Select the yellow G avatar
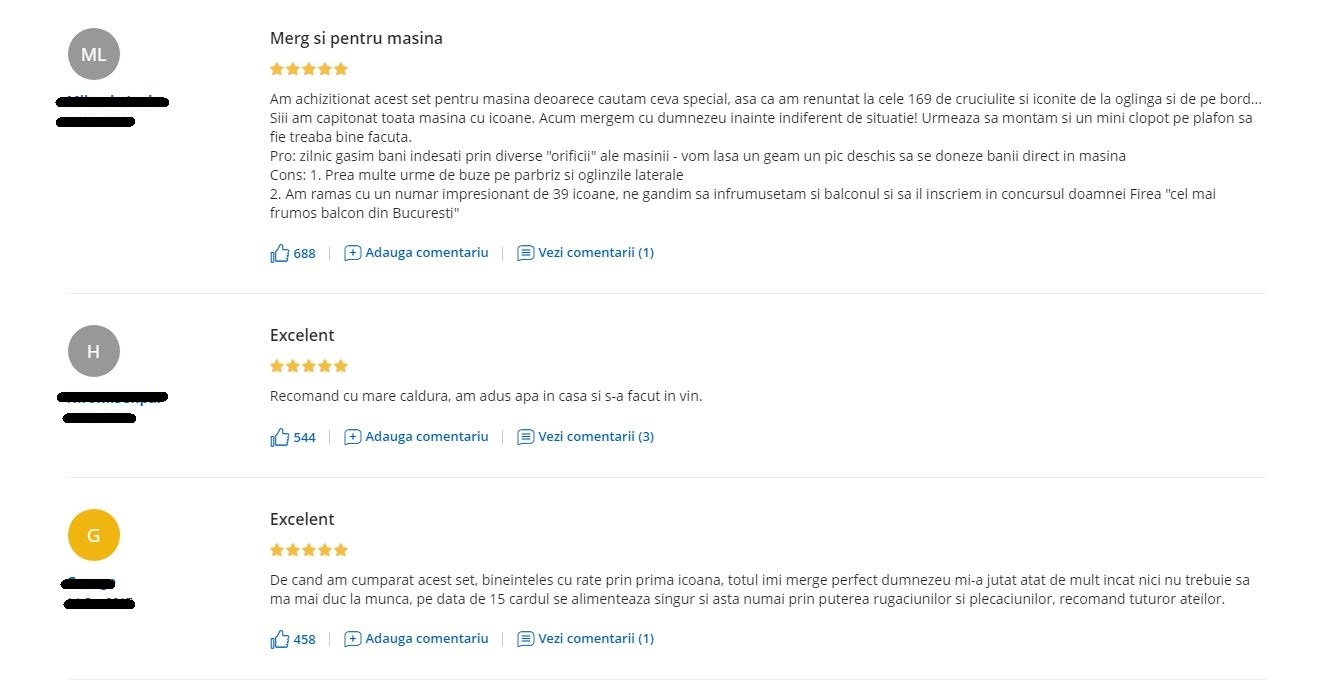This screenshot has width=1322, height=686. (x=94, y=535)
